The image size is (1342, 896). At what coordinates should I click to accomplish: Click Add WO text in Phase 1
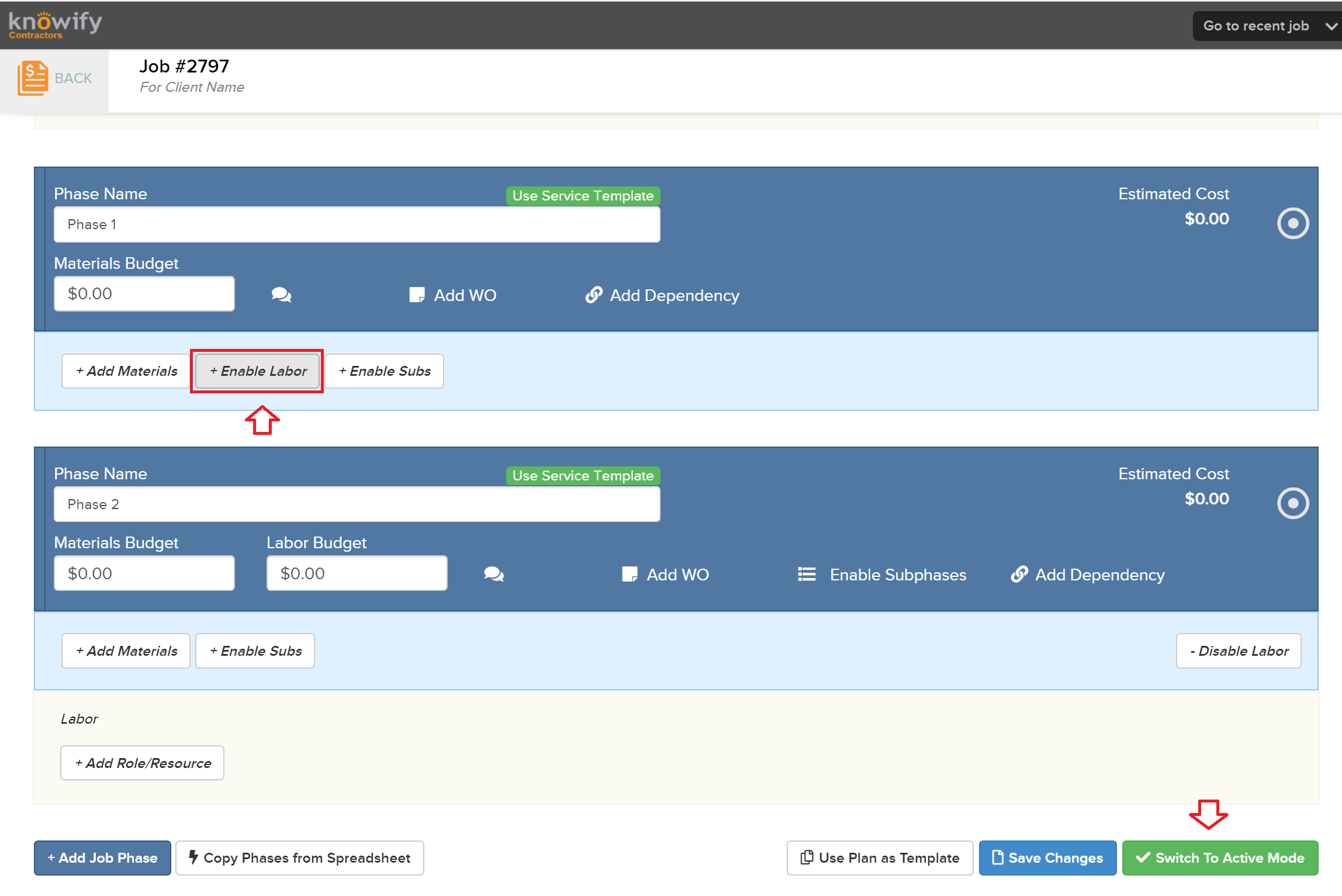pyautogui.click(x=465, y=296)
